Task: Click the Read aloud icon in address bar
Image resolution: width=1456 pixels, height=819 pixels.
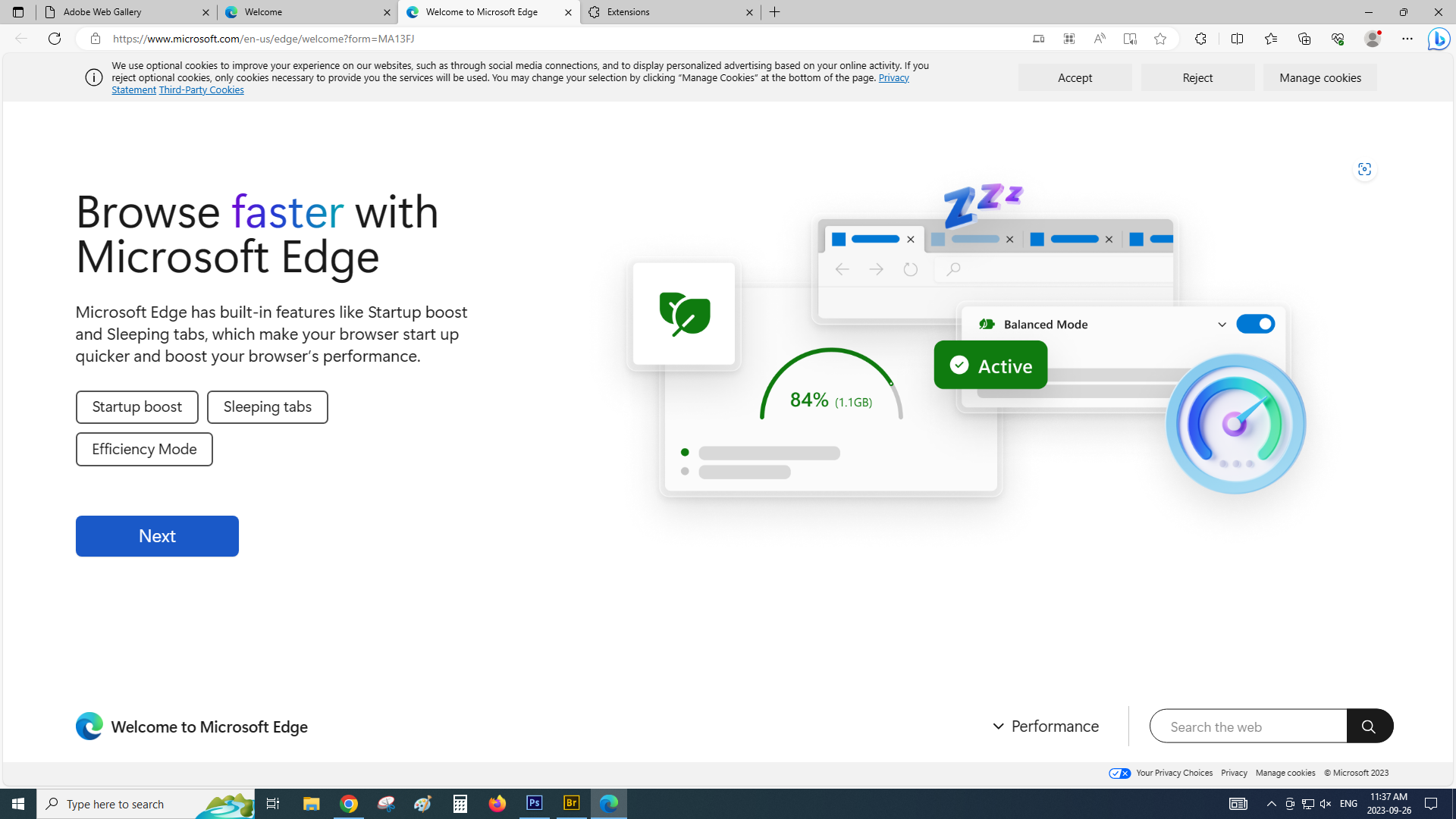Action: pyautogui.click(x=1099, y=39)
